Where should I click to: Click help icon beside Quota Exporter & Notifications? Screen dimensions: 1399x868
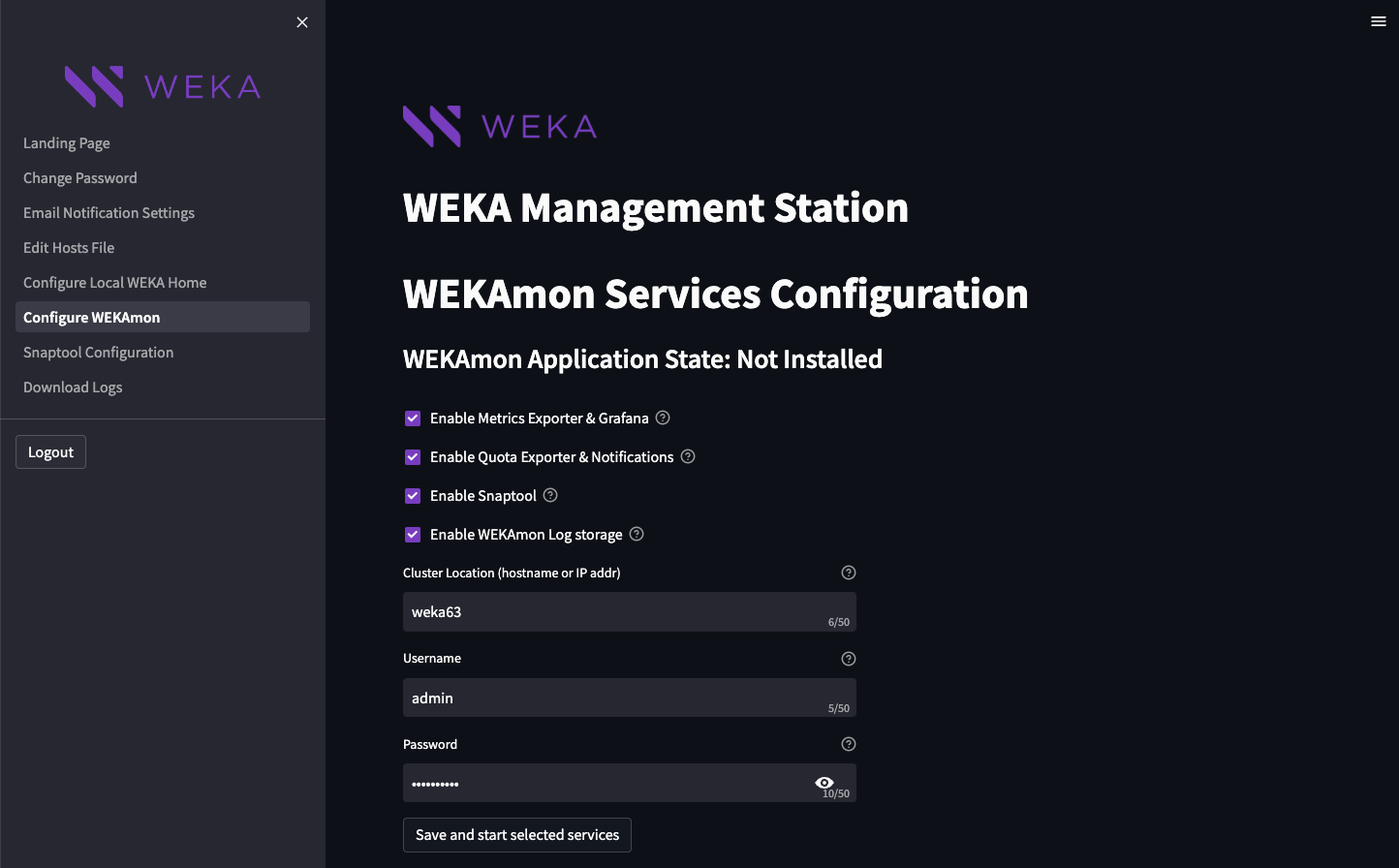[688, 457]
